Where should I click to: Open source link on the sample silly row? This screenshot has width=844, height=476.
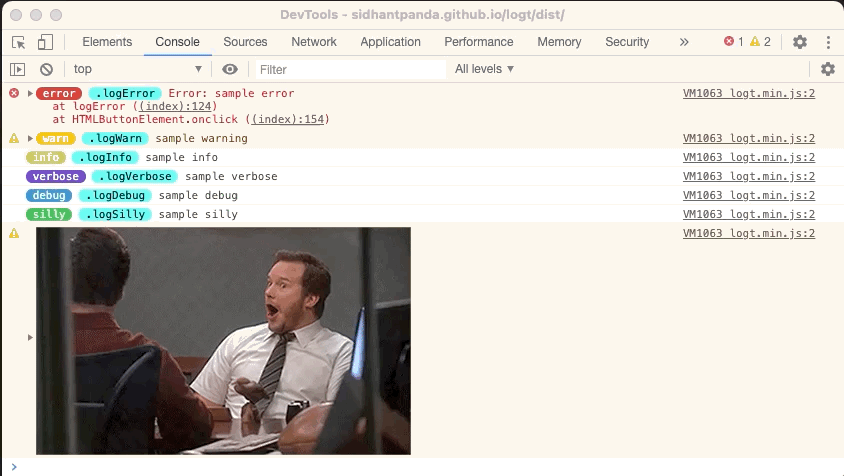(749, 214)
